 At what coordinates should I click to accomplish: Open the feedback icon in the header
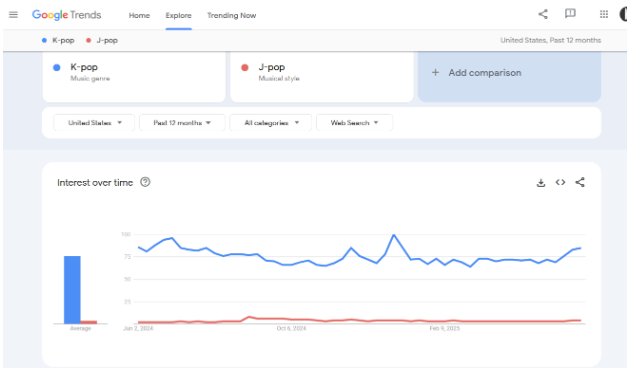point(570,14)
